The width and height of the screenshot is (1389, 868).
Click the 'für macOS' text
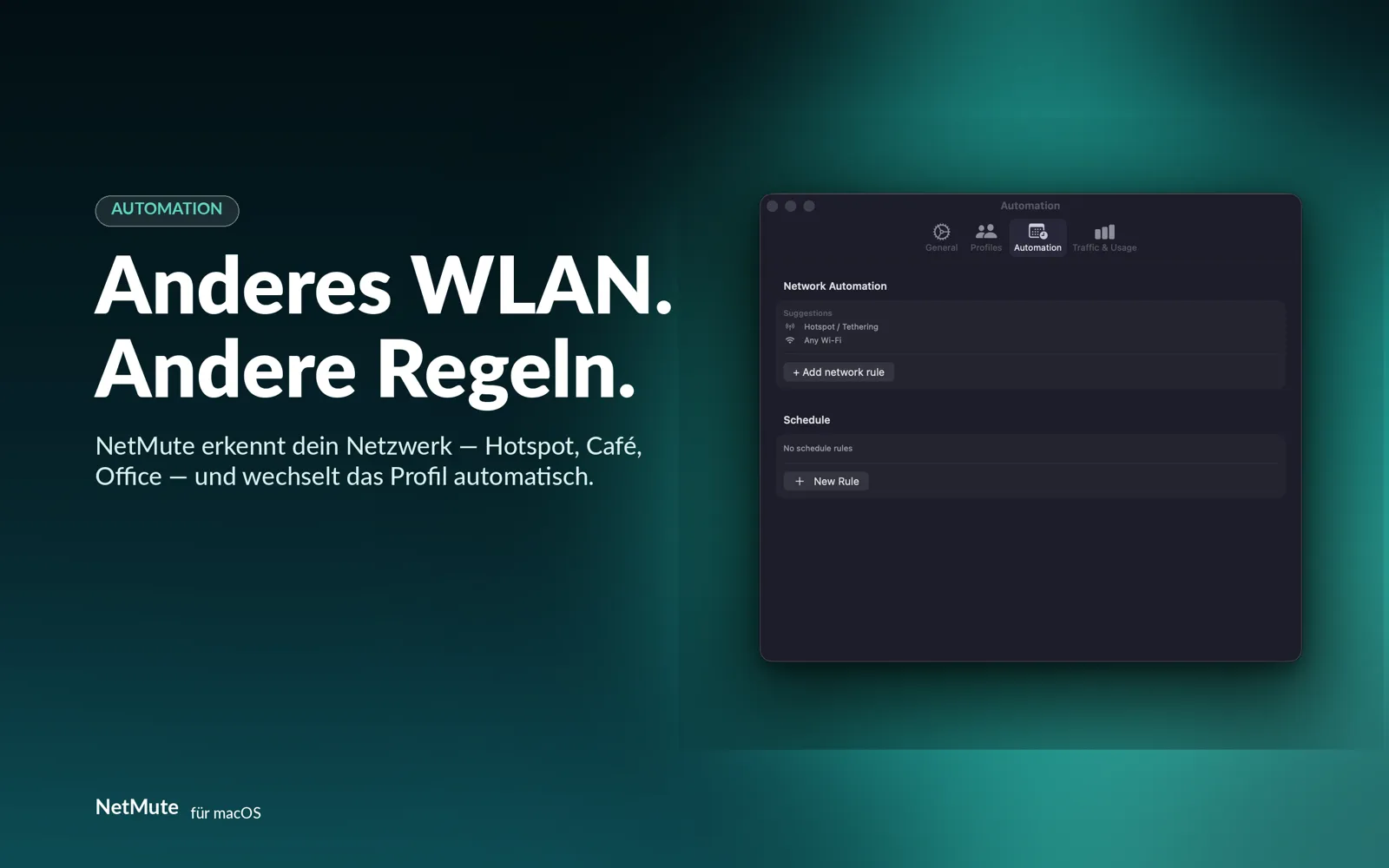coord(226,813)
